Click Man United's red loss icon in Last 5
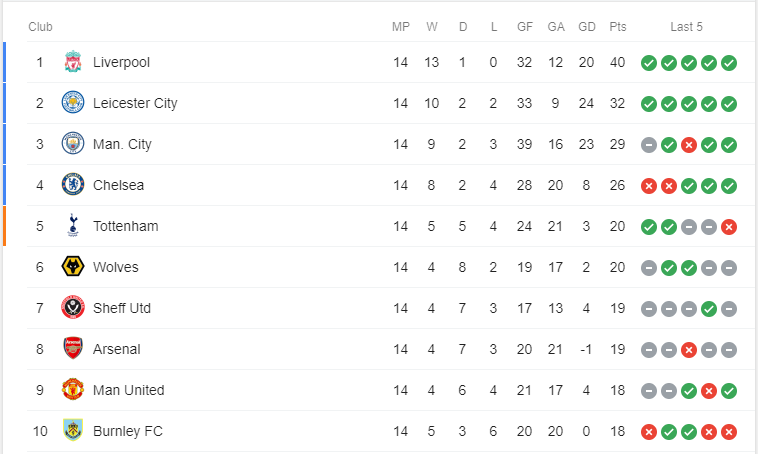Image resolution: width=758 pixels, height=454 pixels. coord(709,390)
